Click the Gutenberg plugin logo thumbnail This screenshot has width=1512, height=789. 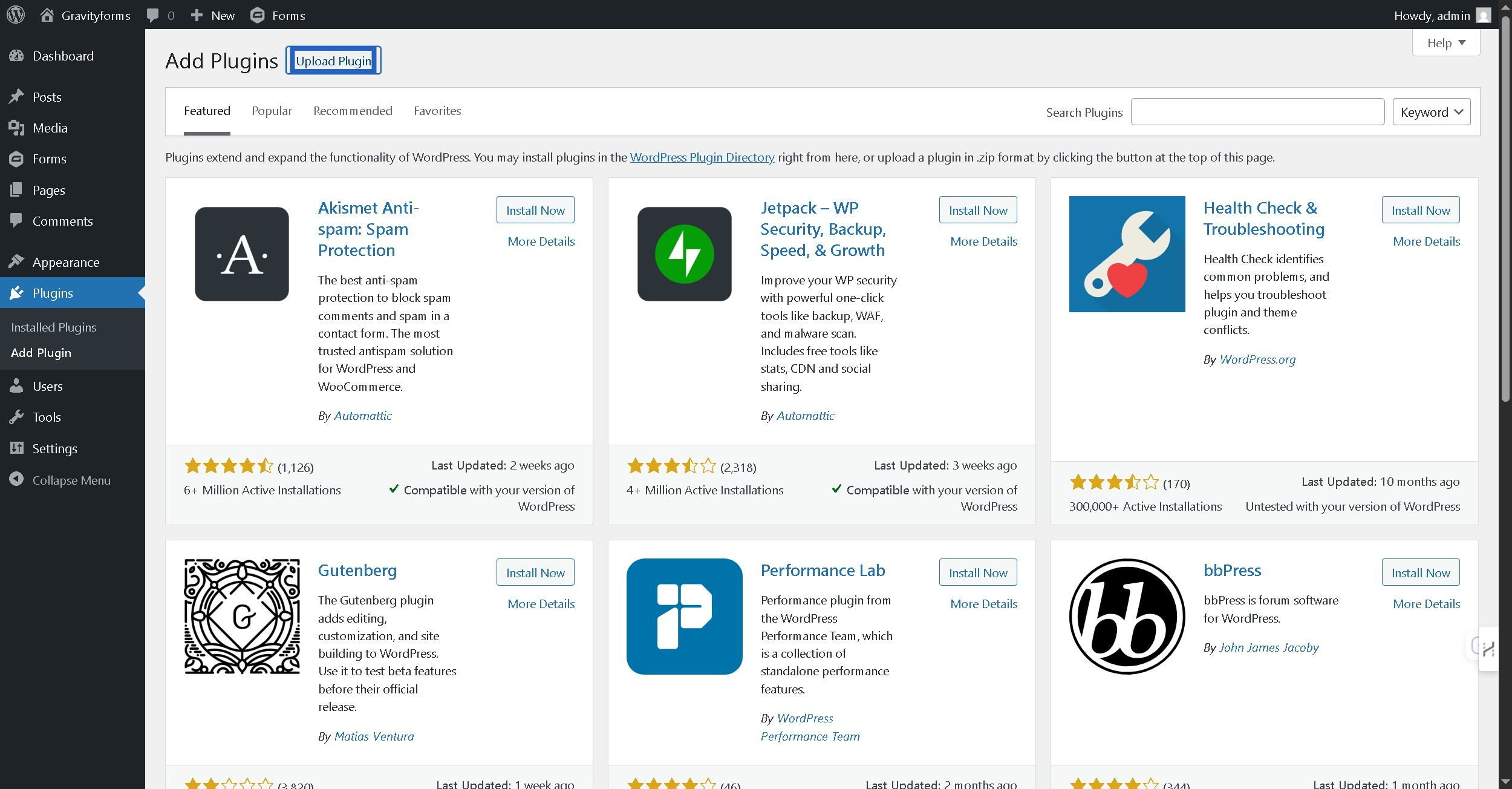tap(242, 617)
